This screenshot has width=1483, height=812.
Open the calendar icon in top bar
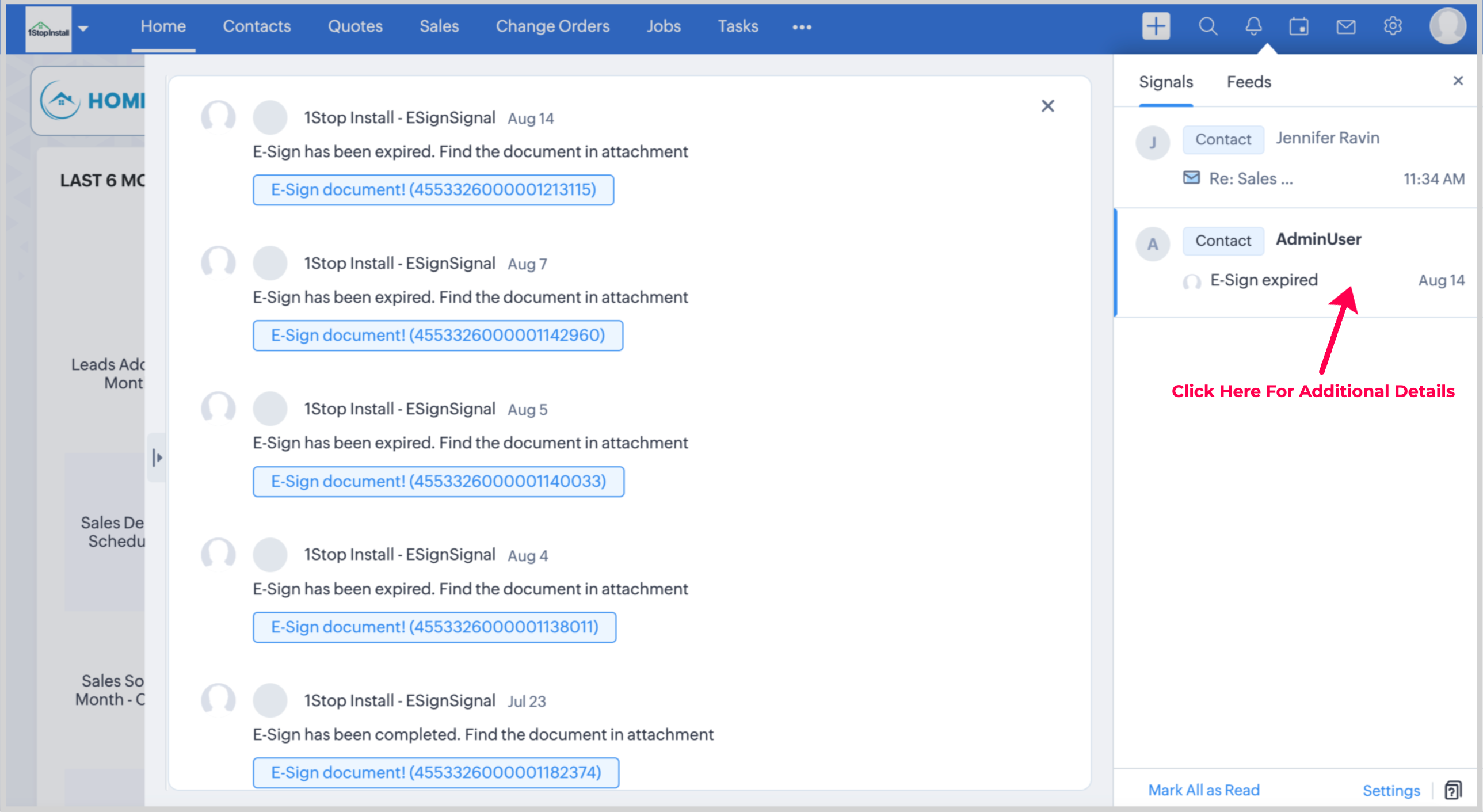point(1299,26)
